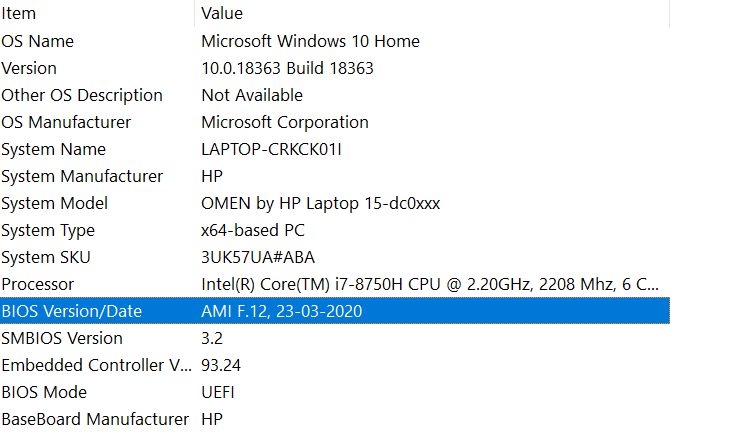Select the System Manufacturer row
The image size is (738, 435).
coord(335,176)
